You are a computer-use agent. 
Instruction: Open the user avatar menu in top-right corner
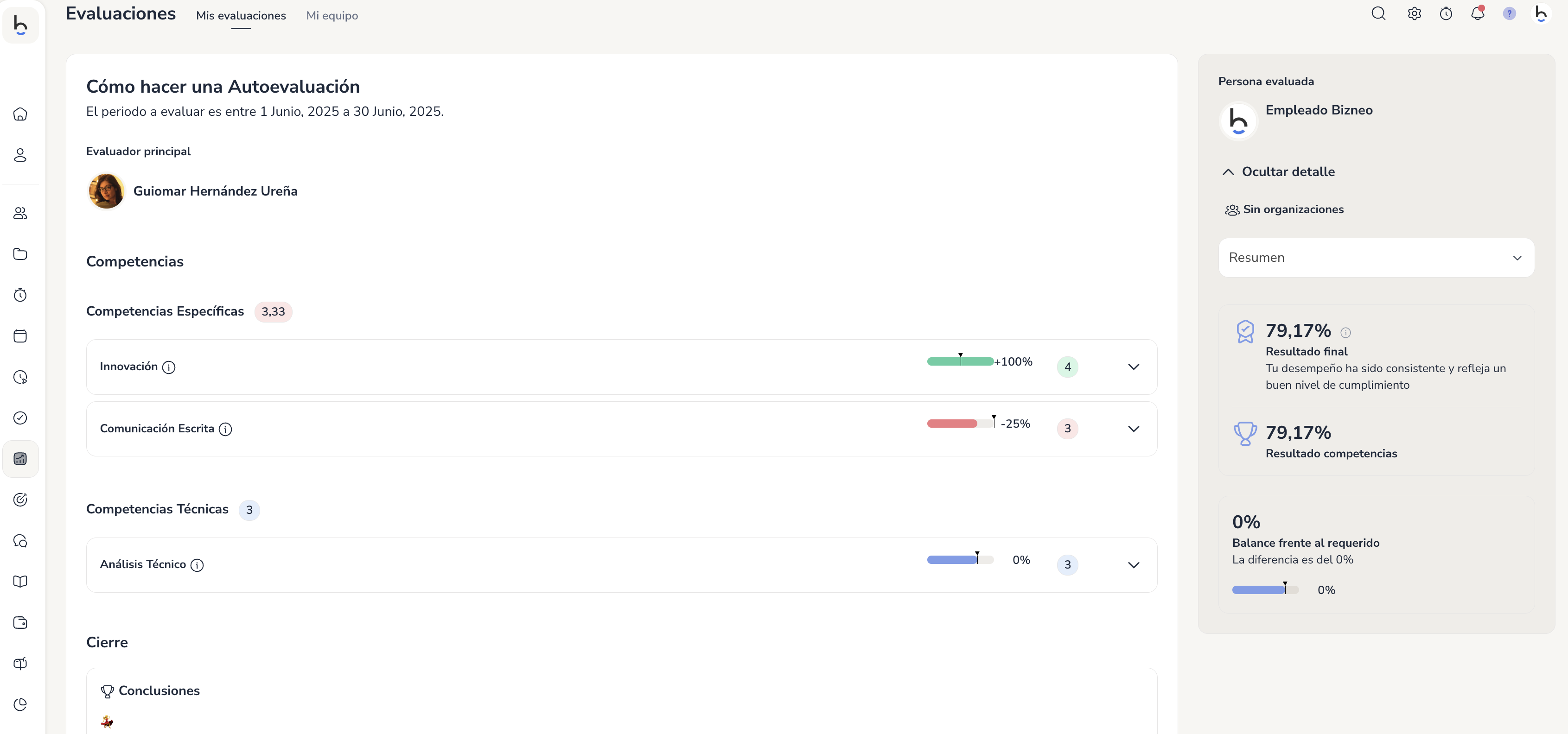pyautogui.click(x=1541, y=13)
